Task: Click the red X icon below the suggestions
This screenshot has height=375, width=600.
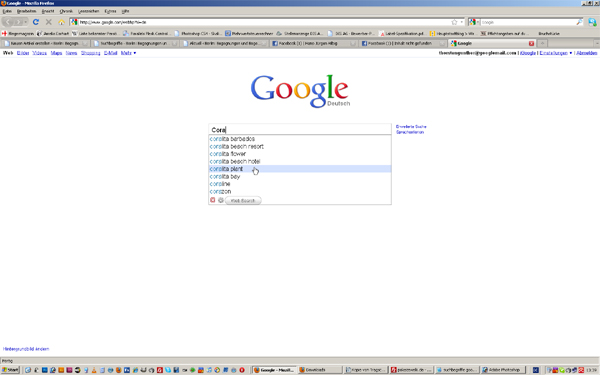Action: point(213,200)
